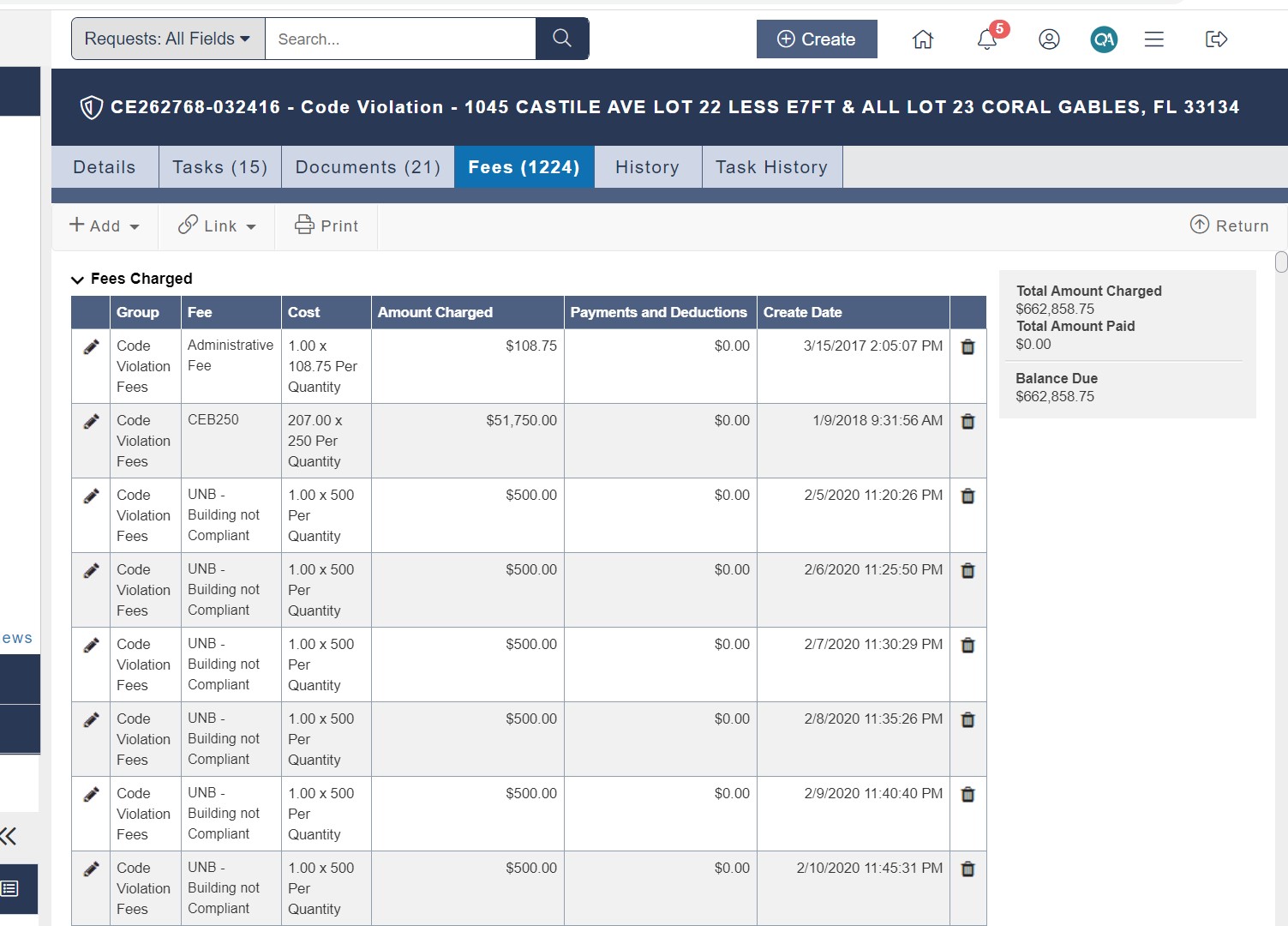Click the Return button
Viewport: 1288px width, 926px height.
1230,225
